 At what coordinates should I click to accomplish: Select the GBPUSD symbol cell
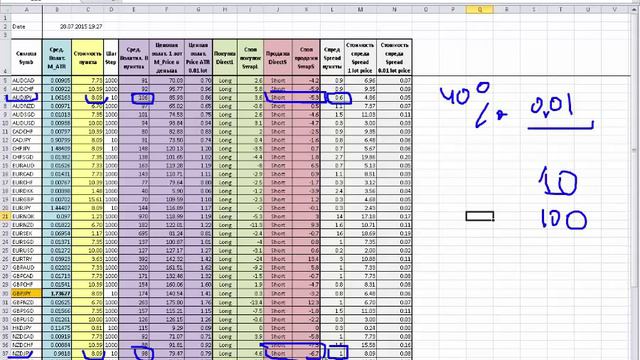[27, 319]
